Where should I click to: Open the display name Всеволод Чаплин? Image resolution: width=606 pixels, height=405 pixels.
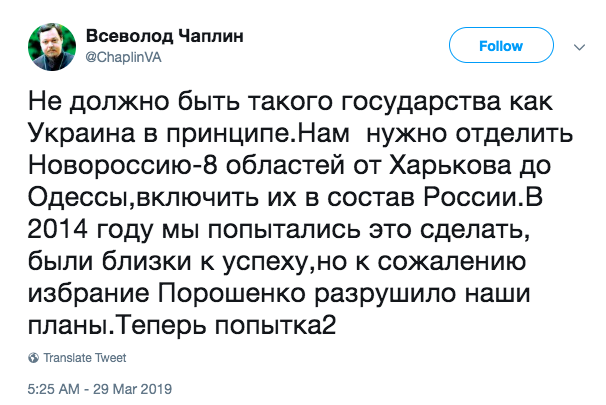tap(165, 36)
